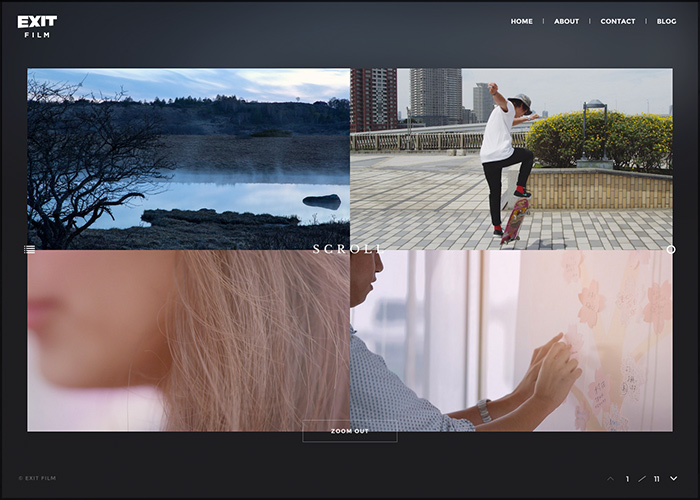Open the CONTACT page

[617, 21]
